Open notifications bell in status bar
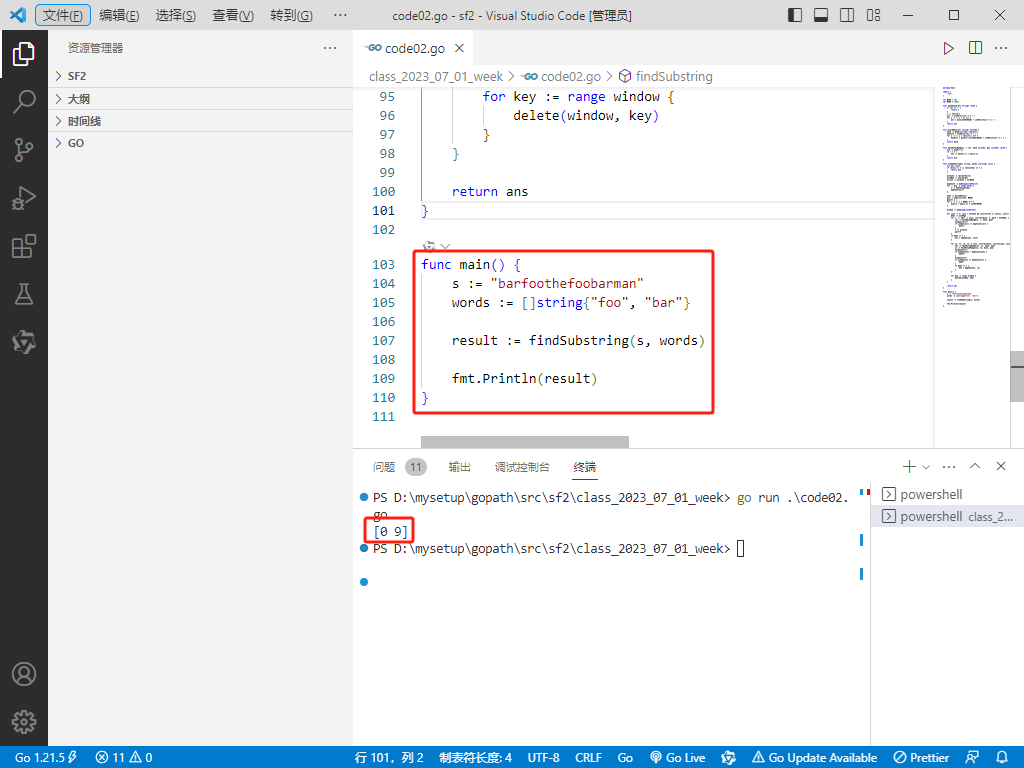The image size is (1024, 768). [x=1002, y=758]
